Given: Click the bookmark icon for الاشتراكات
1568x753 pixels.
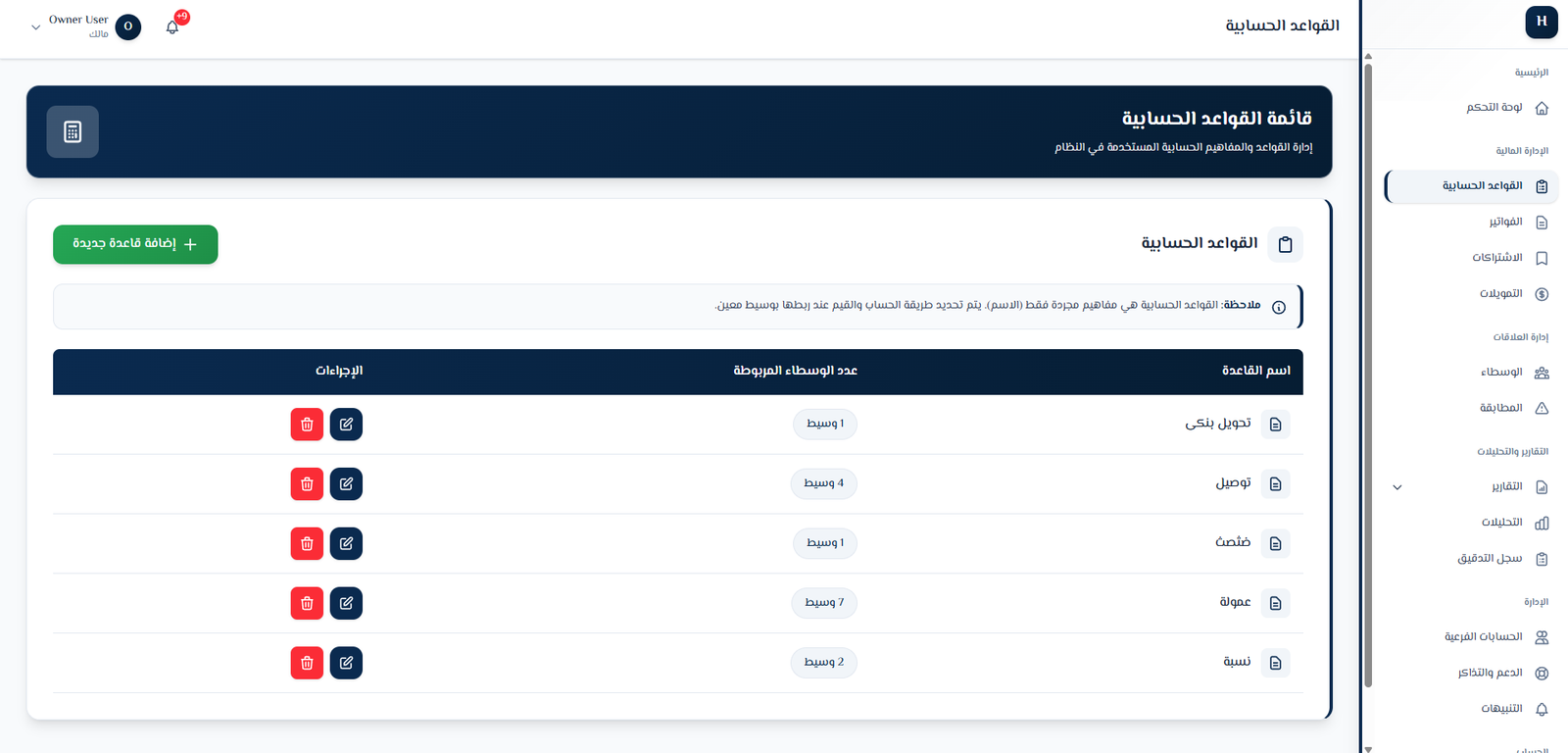Looking at the screenshot, I should (1542, 258).
